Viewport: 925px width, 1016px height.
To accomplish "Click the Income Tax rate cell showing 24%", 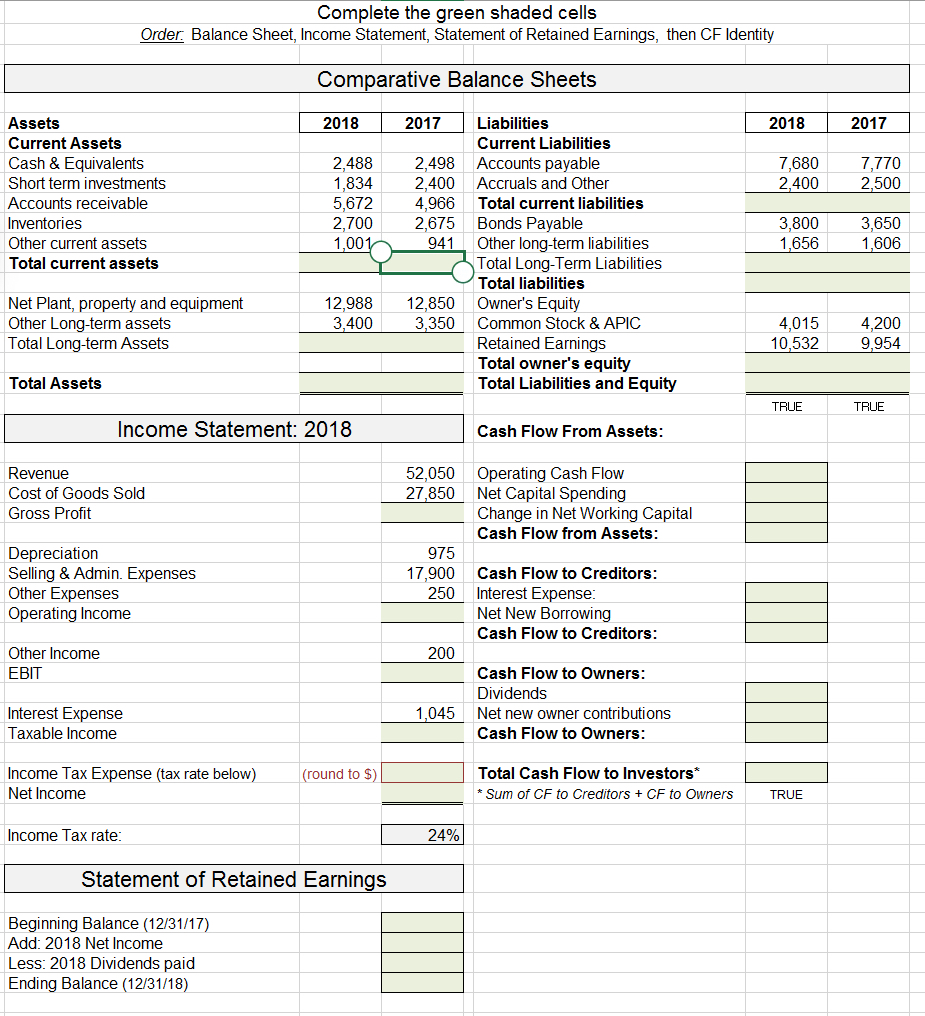I will (420, 833).
